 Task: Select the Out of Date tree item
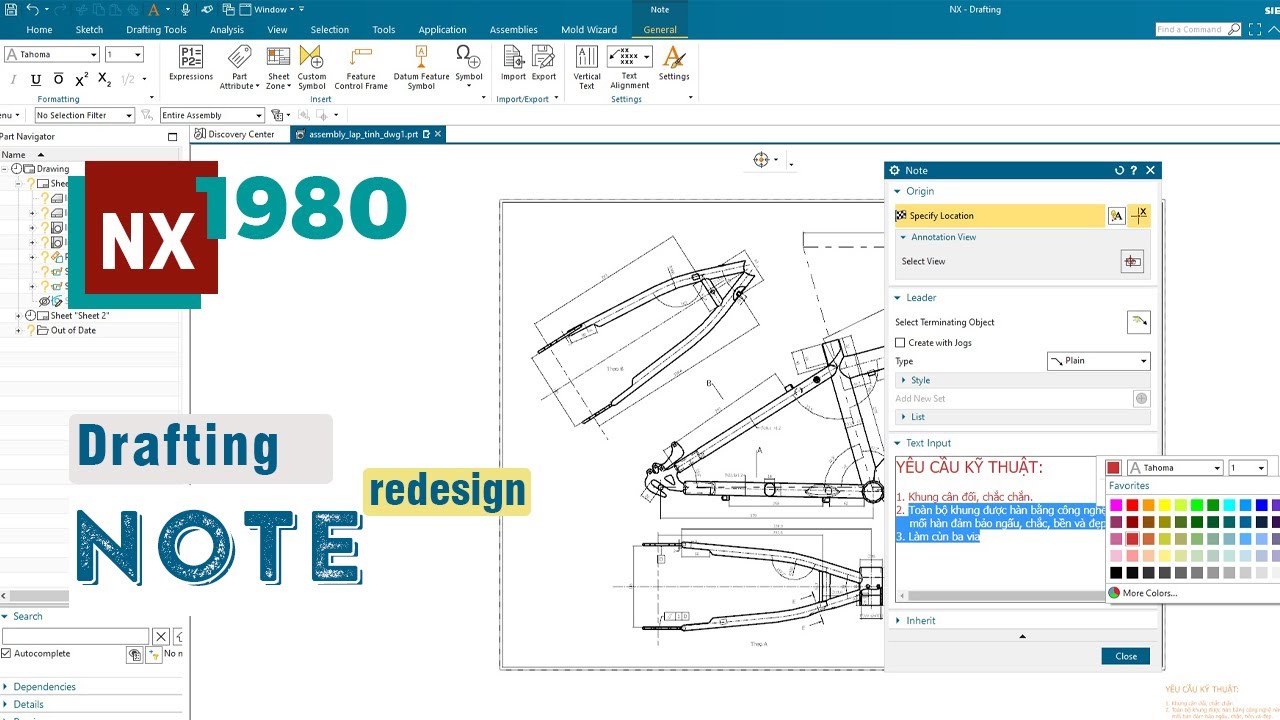[x=73, y=330]
